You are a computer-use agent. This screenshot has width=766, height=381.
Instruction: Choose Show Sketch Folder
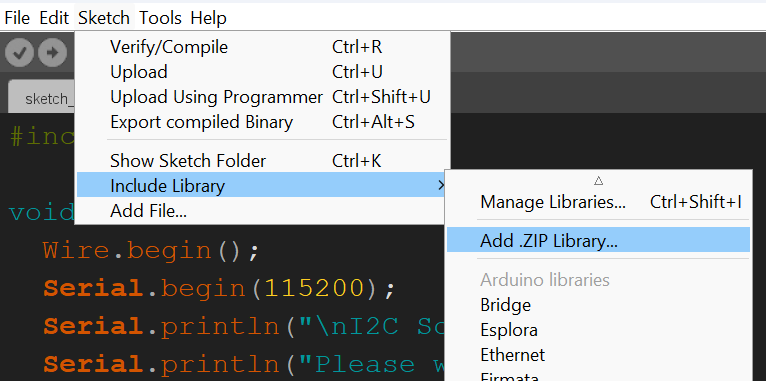262,161
